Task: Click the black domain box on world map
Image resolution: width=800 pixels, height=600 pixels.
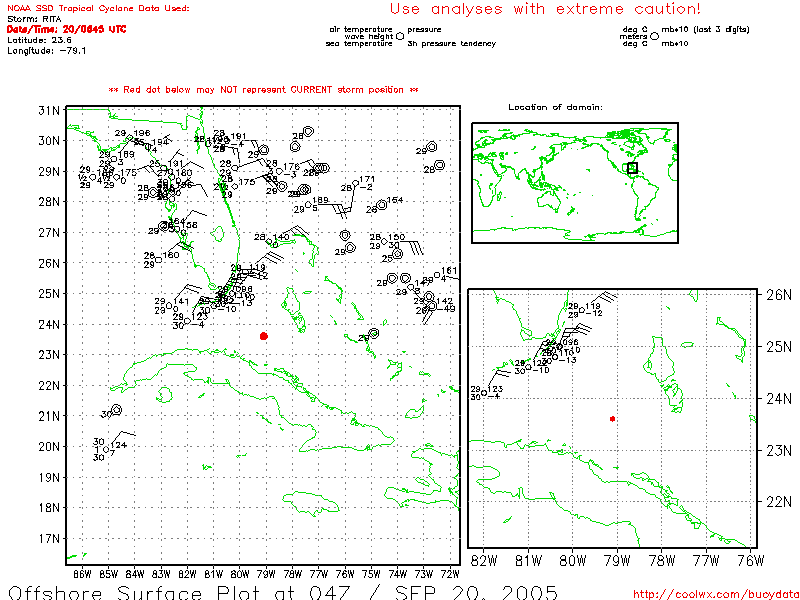Action: click(x=632, y=168)
